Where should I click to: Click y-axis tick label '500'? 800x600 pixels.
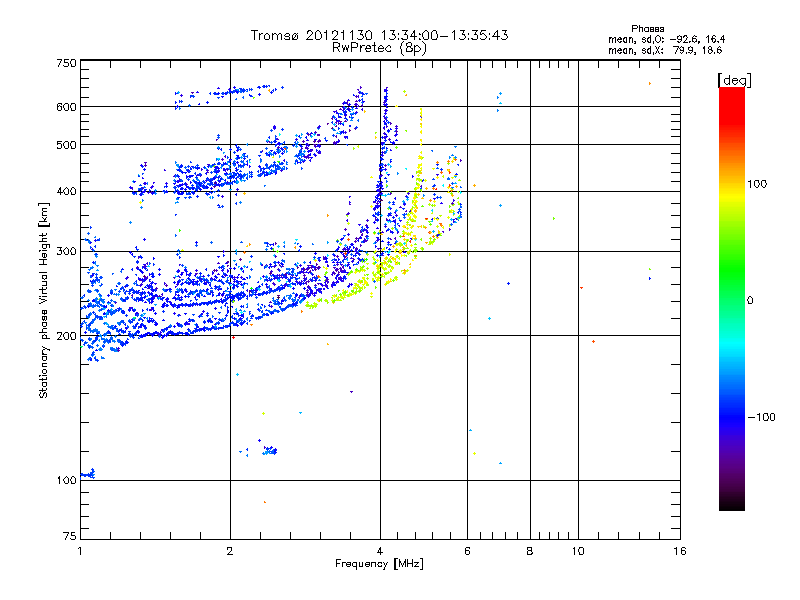[66, 145]
